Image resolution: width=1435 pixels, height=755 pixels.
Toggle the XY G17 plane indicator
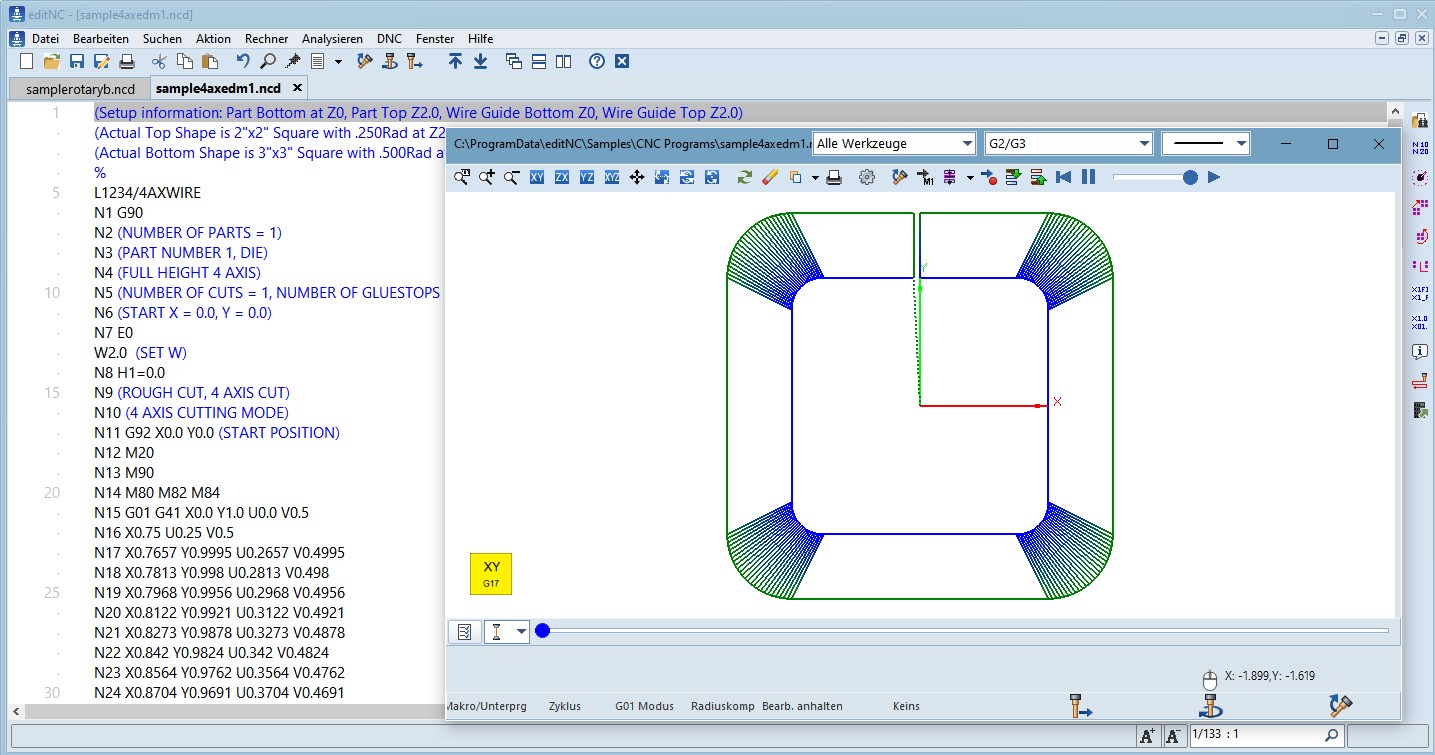coord(490,573)
